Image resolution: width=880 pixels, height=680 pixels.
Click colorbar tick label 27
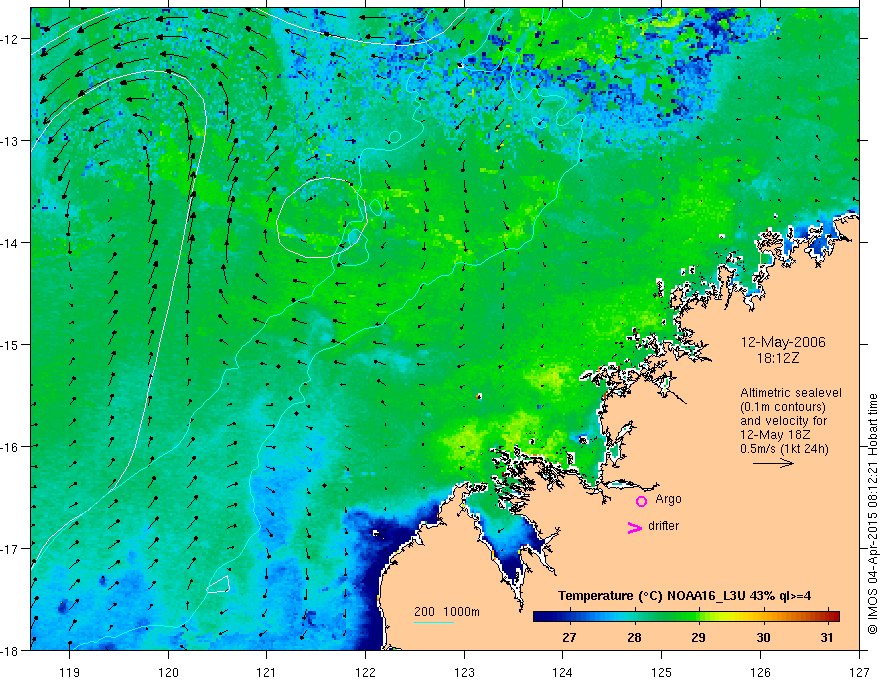569,638
